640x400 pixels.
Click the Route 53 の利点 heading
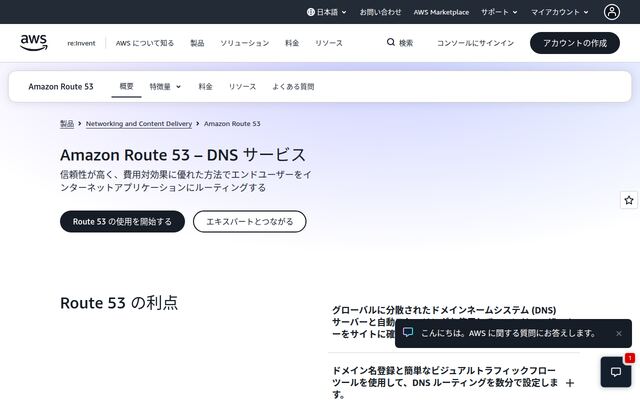click(119, 303)
